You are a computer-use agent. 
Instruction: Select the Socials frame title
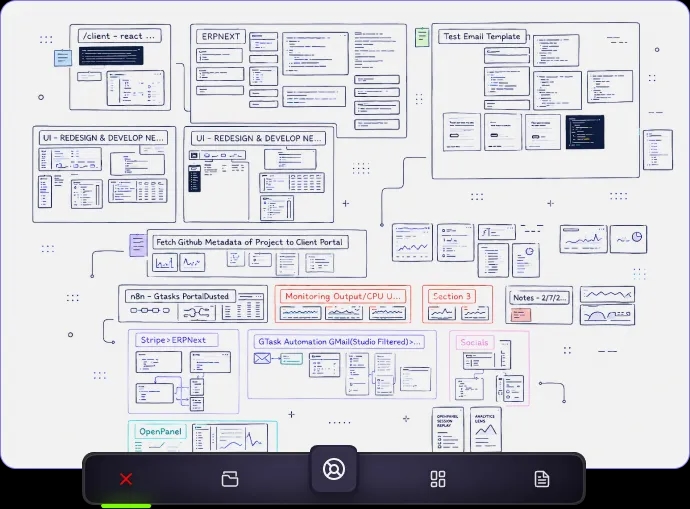coord(474,342)
